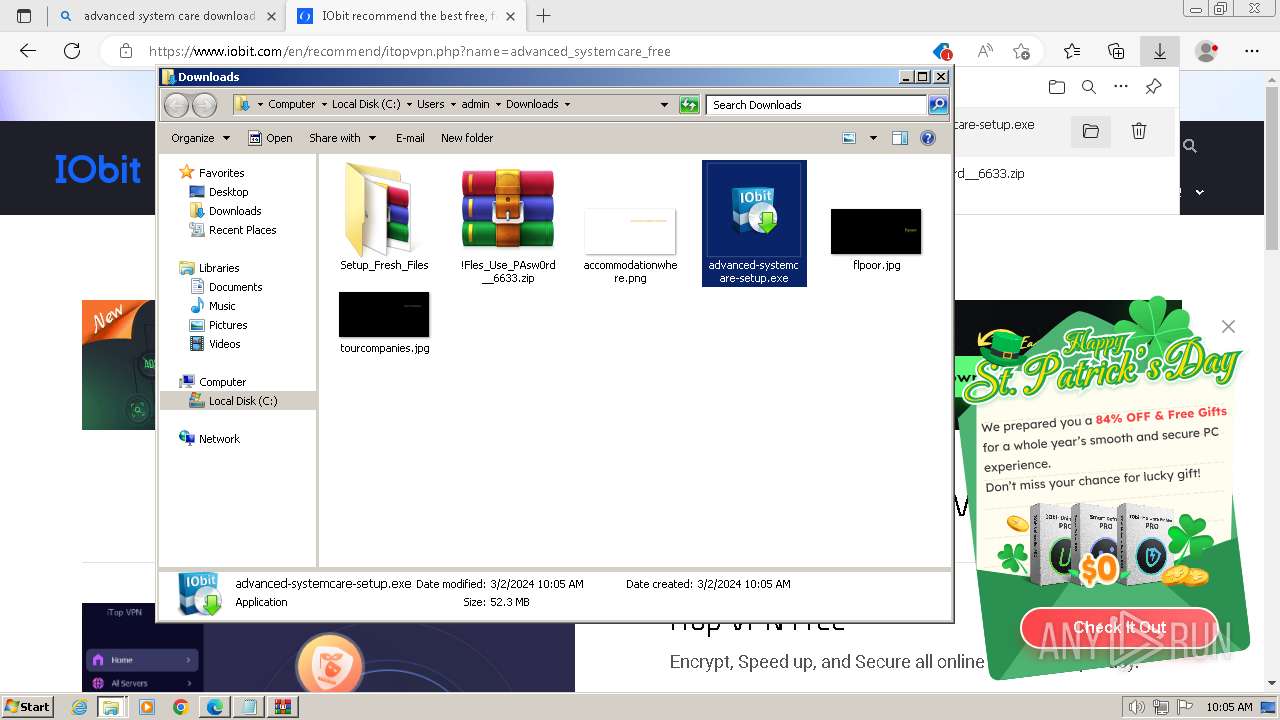Open the Organize menu
This screenshot has height=720, width=1280.
[x=200, y=138]
